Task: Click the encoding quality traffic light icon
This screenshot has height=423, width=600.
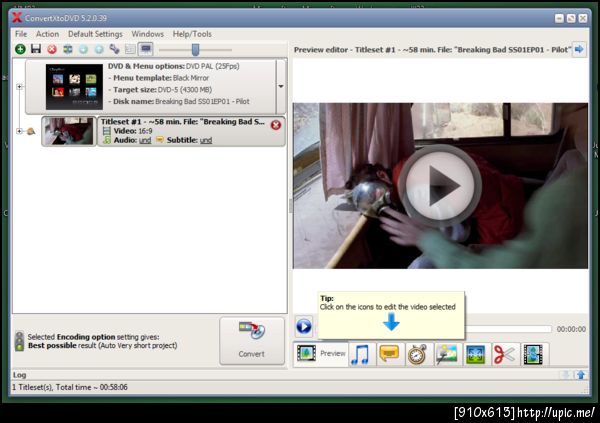Action: pyautogui.click(x=19, y=341)
